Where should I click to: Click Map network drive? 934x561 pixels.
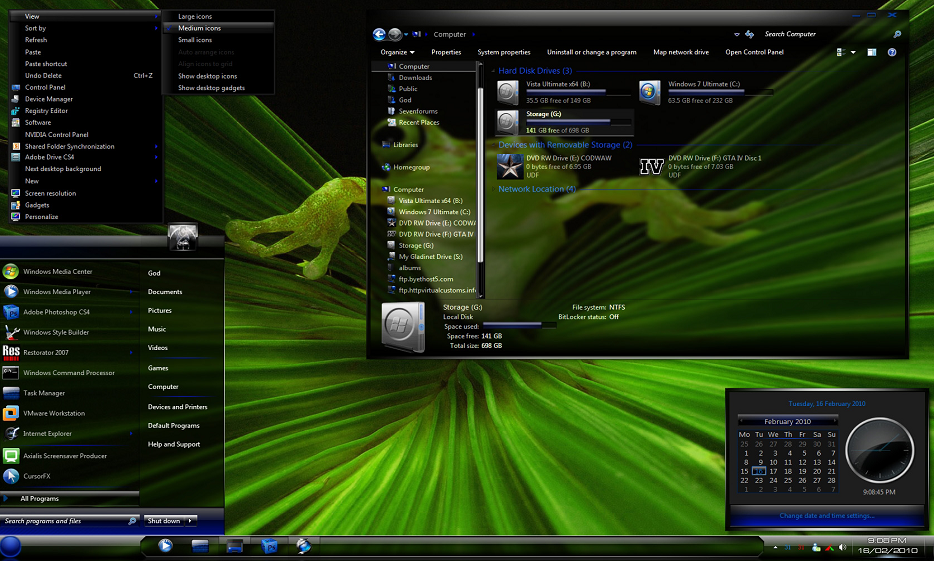tap(681, 52)
